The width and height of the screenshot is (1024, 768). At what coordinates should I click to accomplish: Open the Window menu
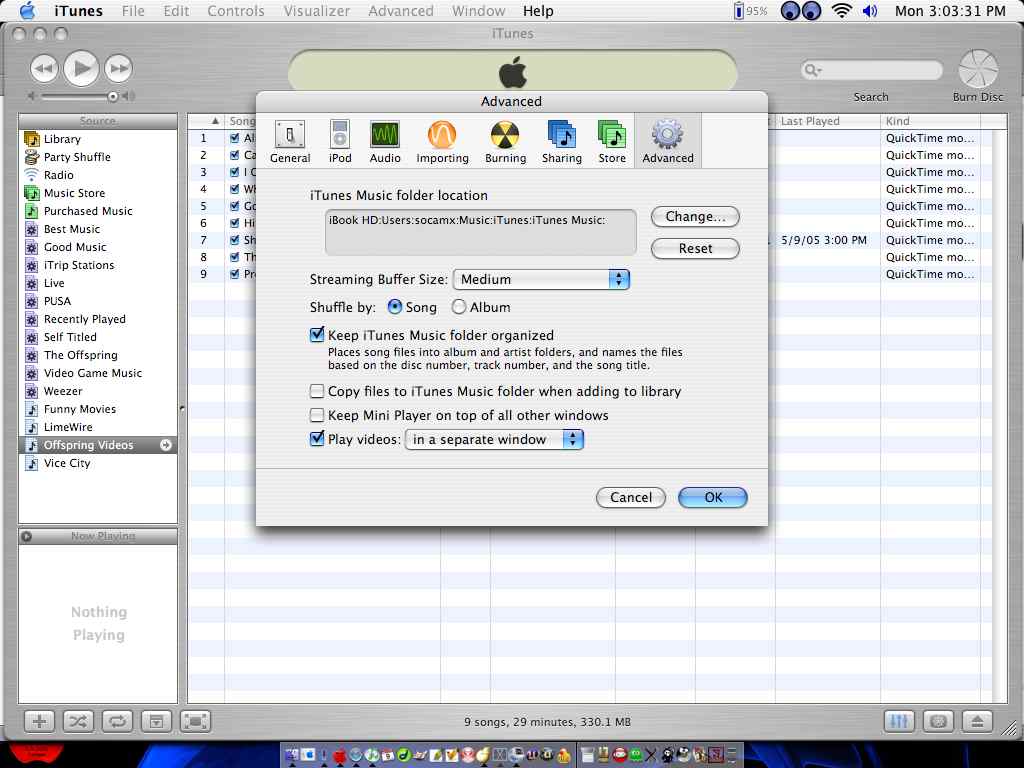click(479, 11)
